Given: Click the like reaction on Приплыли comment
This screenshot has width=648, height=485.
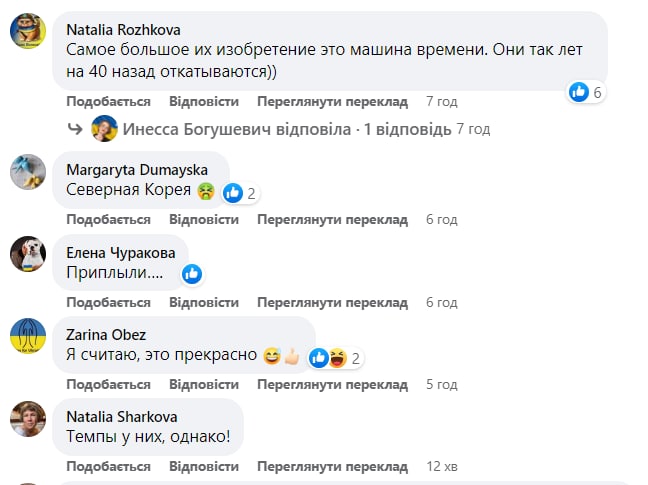Looking at the screenshot, I should click(x=192, y=274).
